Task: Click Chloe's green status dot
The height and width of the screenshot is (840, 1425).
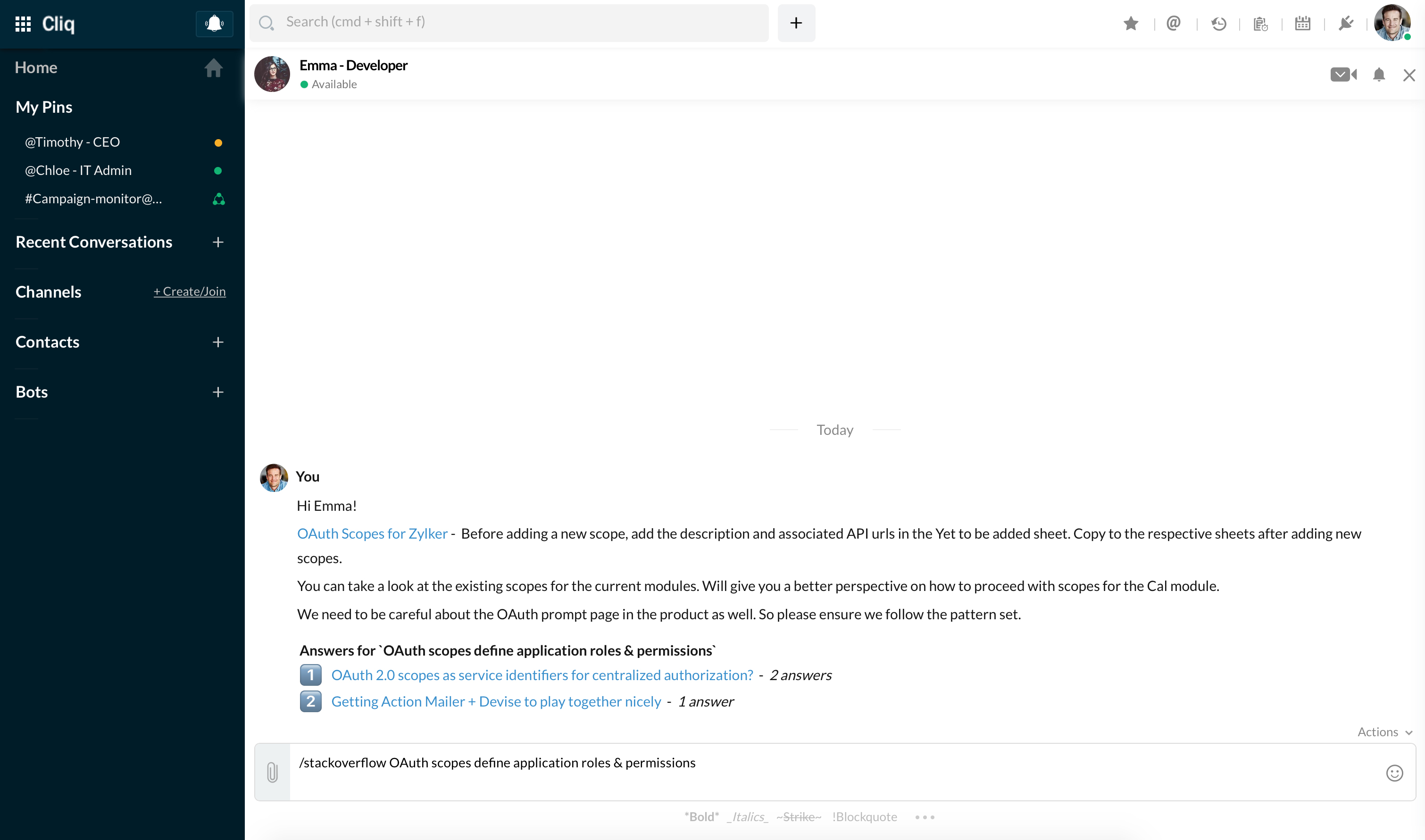Action: [x=218, y=171]
